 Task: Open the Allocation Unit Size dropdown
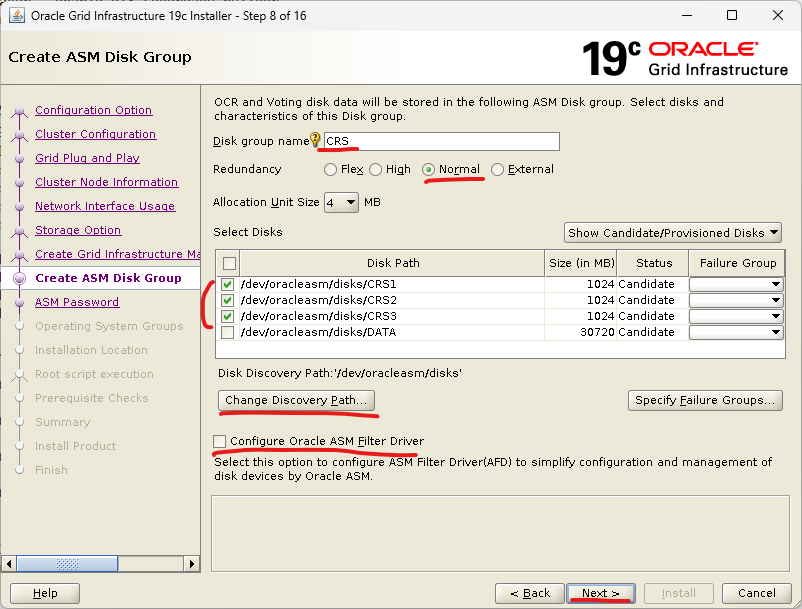(x=341, y=202)
